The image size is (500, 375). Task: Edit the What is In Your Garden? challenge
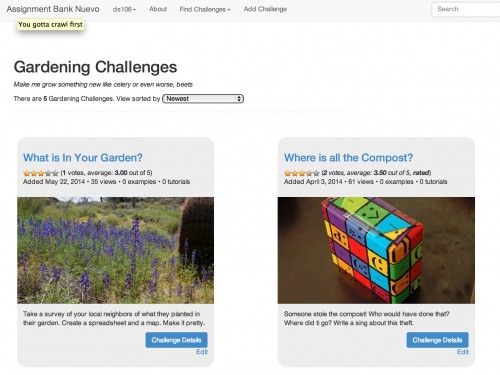[x=202, y=352]
